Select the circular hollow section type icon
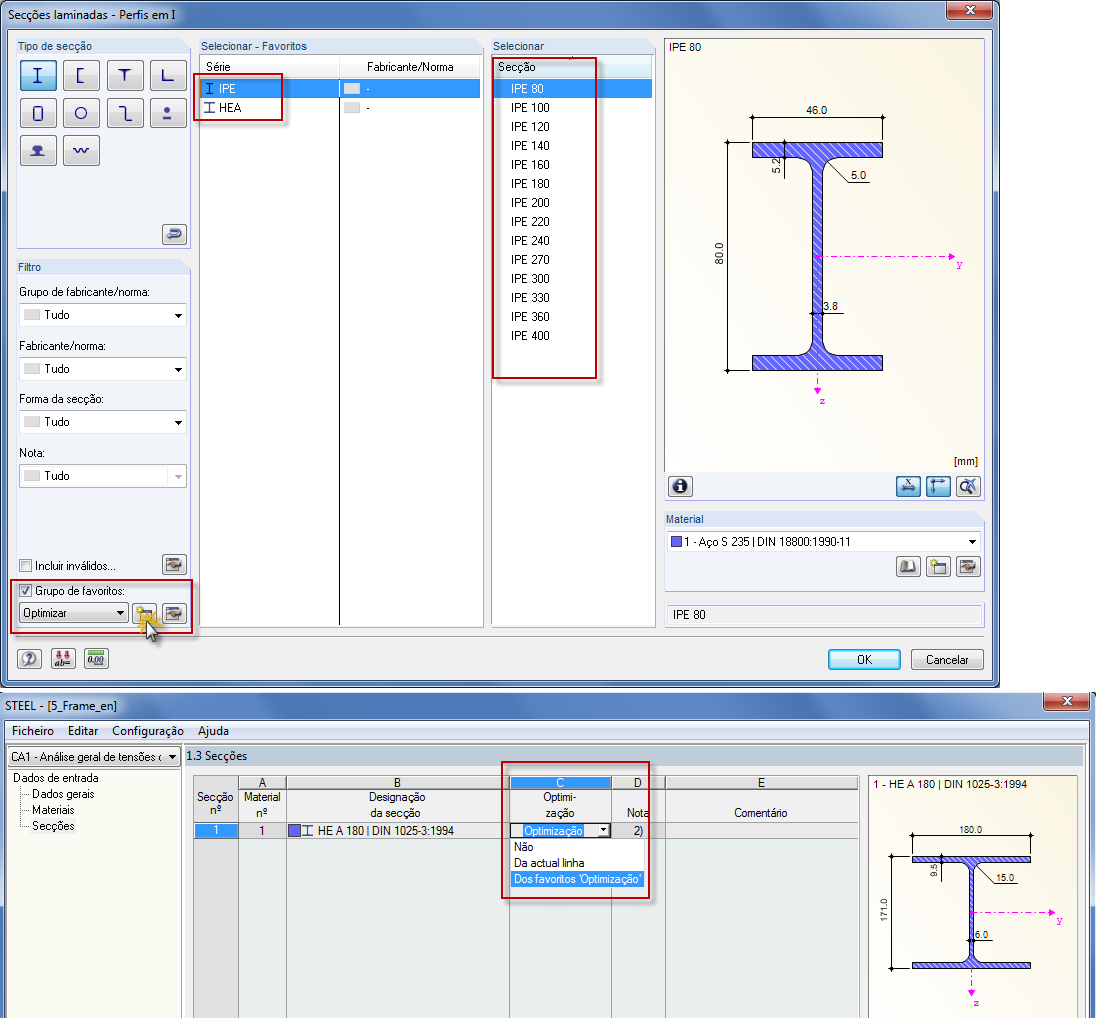This screenshot has width=1098, height=1022. pos(81,113)
